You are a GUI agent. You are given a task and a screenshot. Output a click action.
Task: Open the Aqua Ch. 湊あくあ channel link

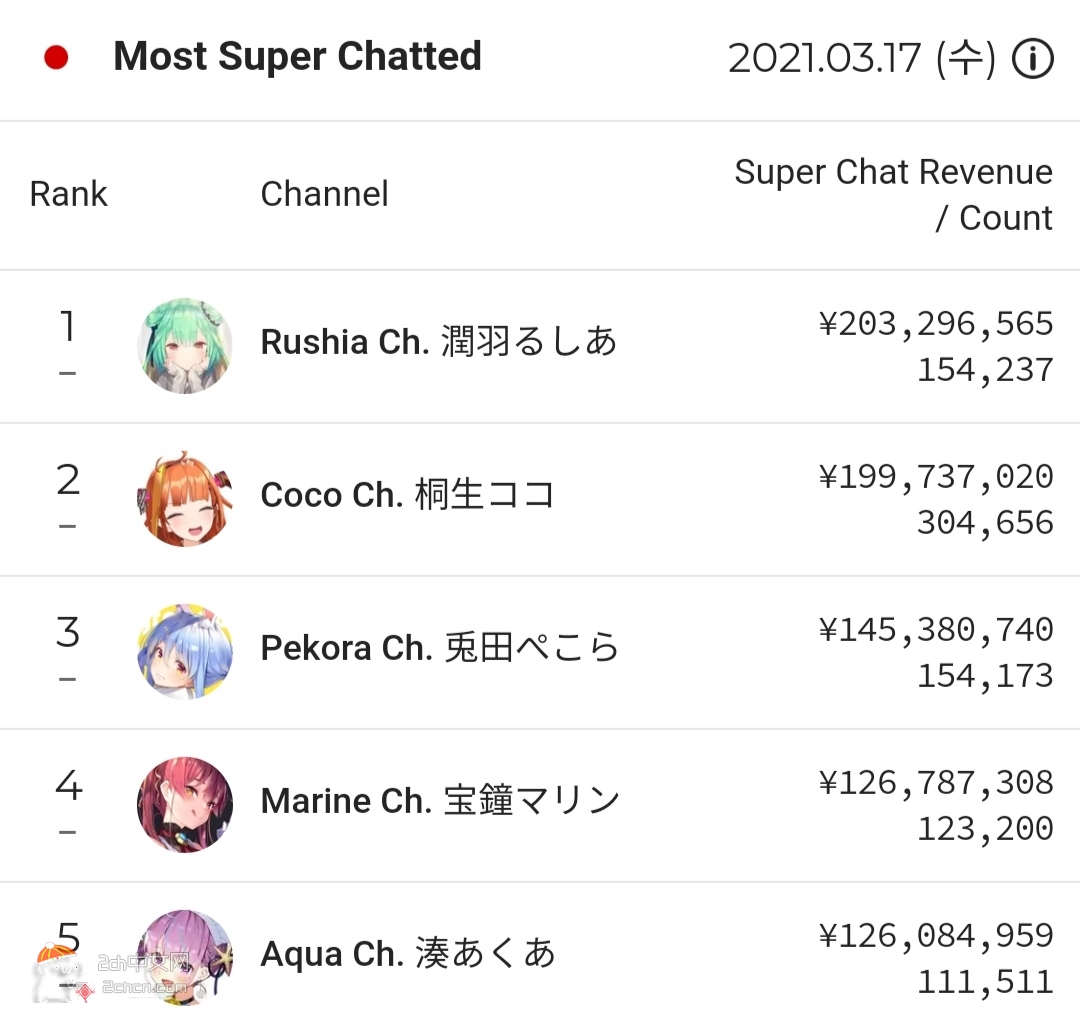tap(408, 953)
